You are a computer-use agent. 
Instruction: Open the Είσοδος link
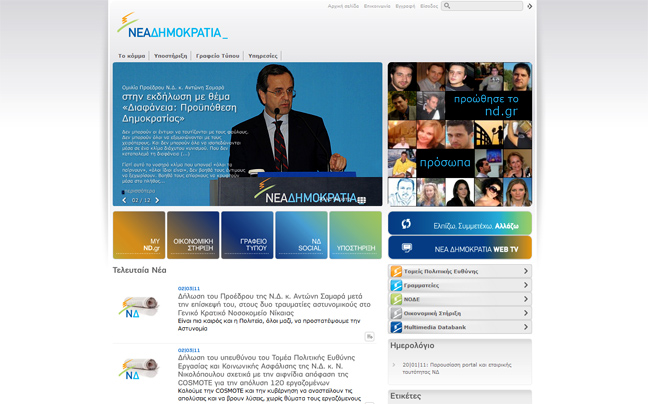429,6
